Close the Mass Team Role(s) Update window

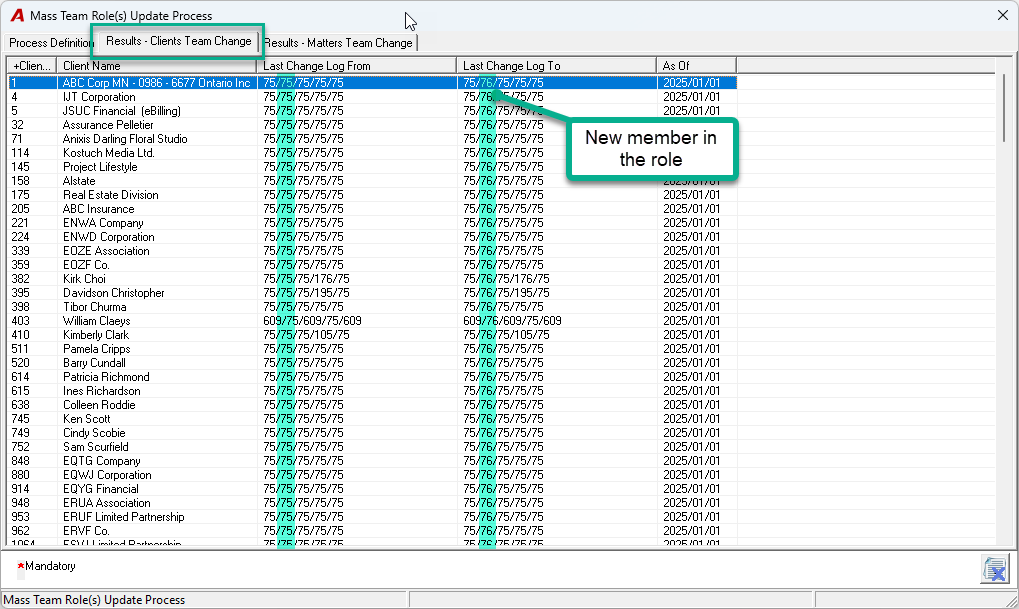pyautogui.click(x=1003, y=15)
